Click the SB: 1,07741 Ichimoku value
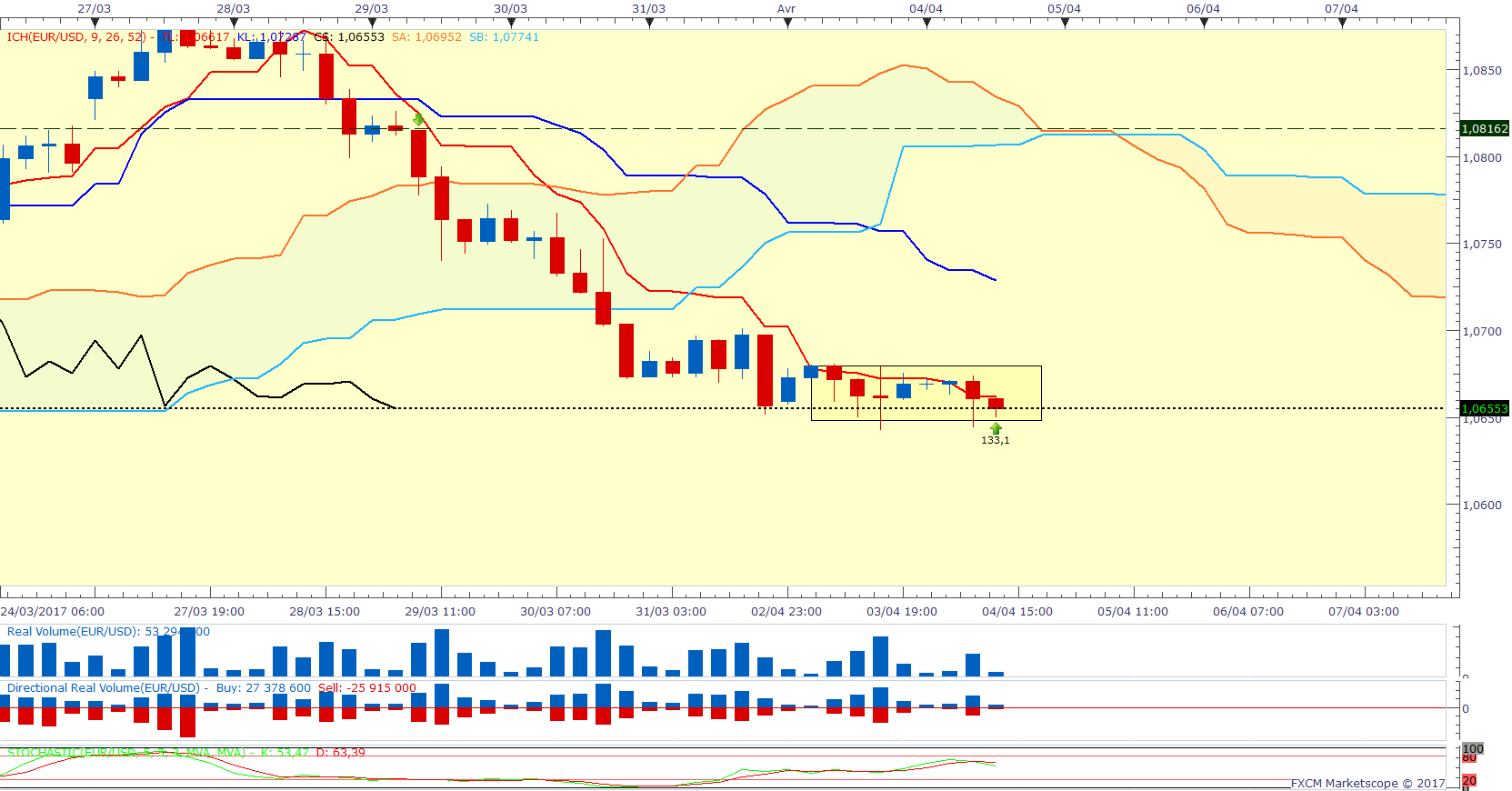 coord(504,37)
